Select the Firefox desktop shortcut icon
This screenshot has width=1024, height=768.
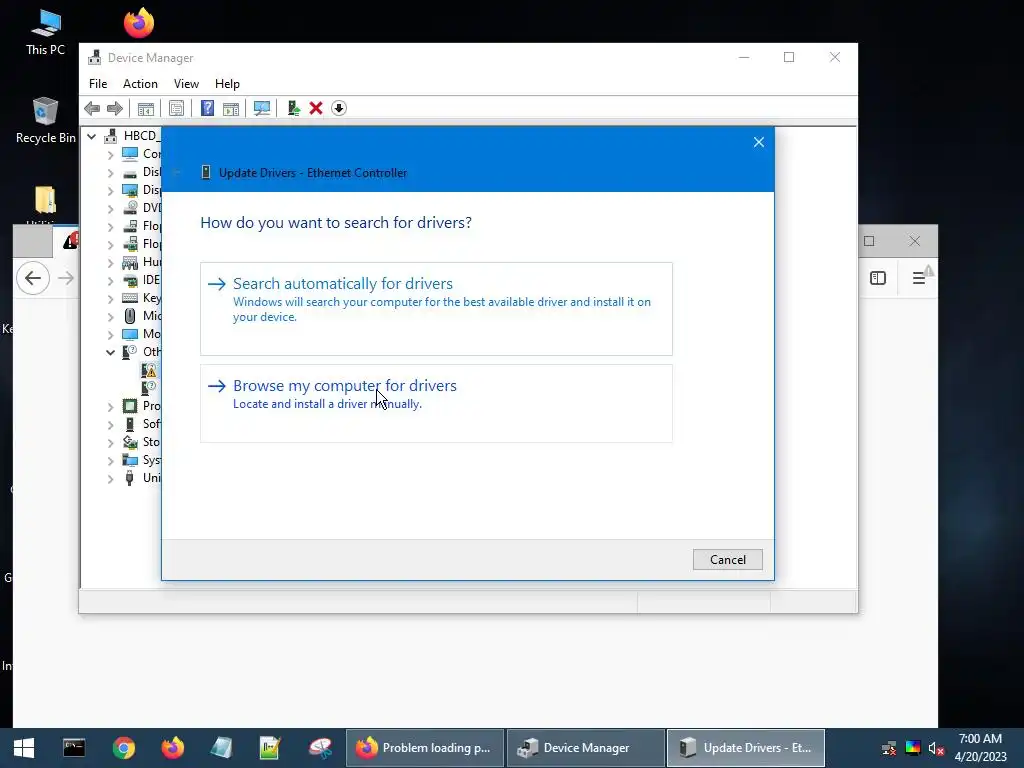139,23
